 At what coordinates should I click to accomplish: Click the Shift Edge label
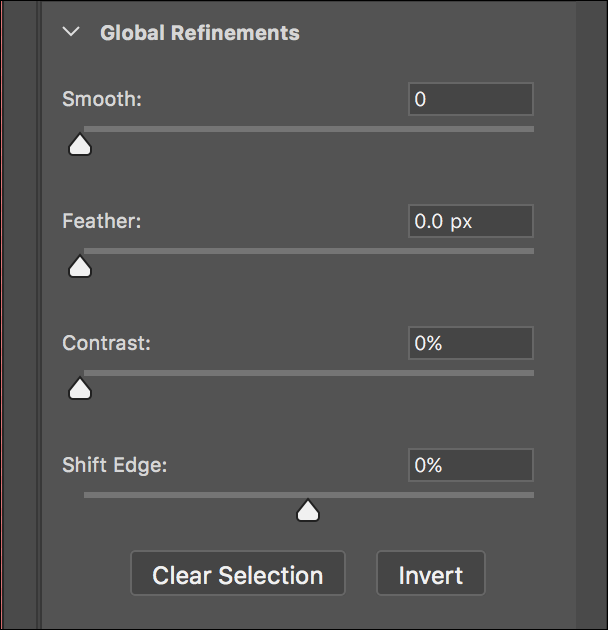[x=115, y=465]
